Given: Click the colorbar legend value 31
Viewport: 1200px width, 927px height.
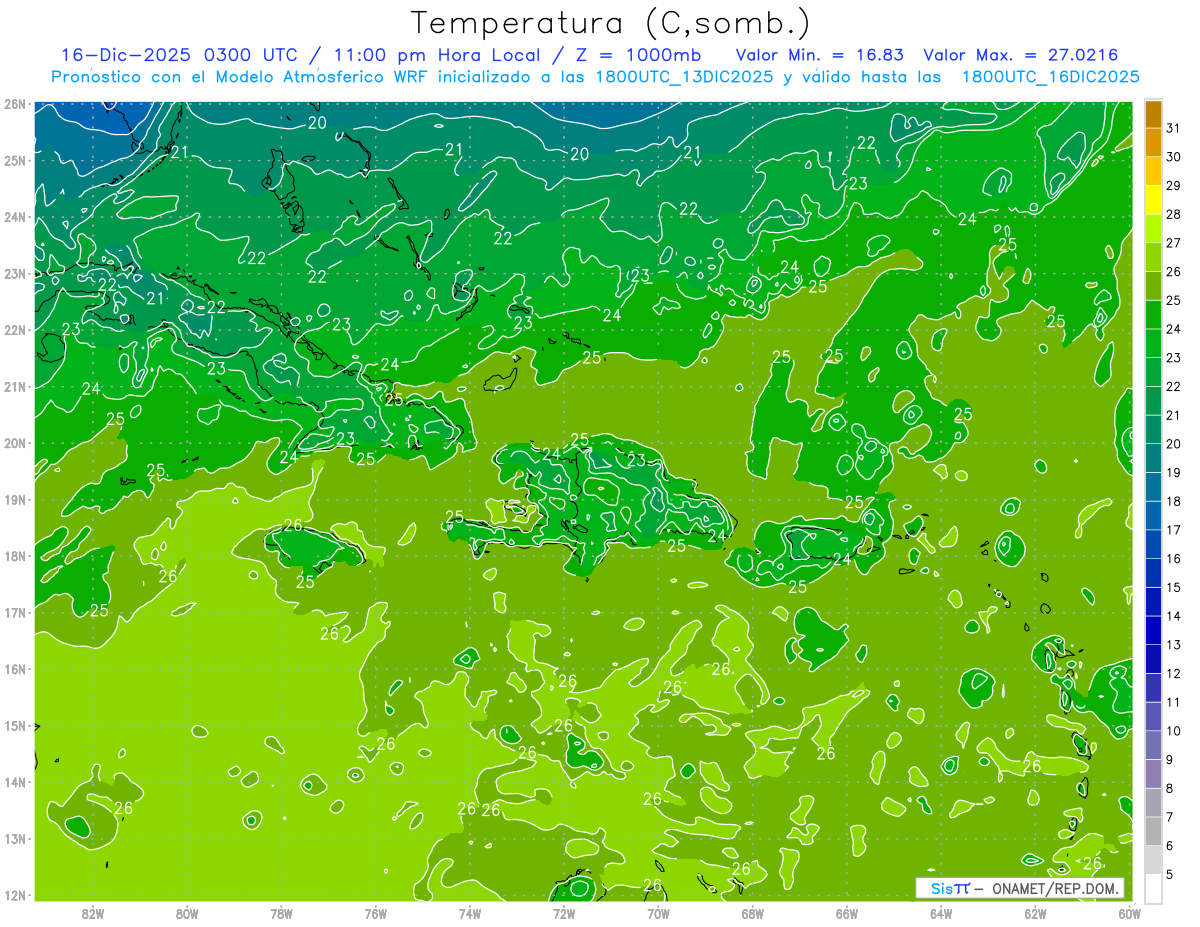Looking at the screenshot, I should coord(1173,128).
